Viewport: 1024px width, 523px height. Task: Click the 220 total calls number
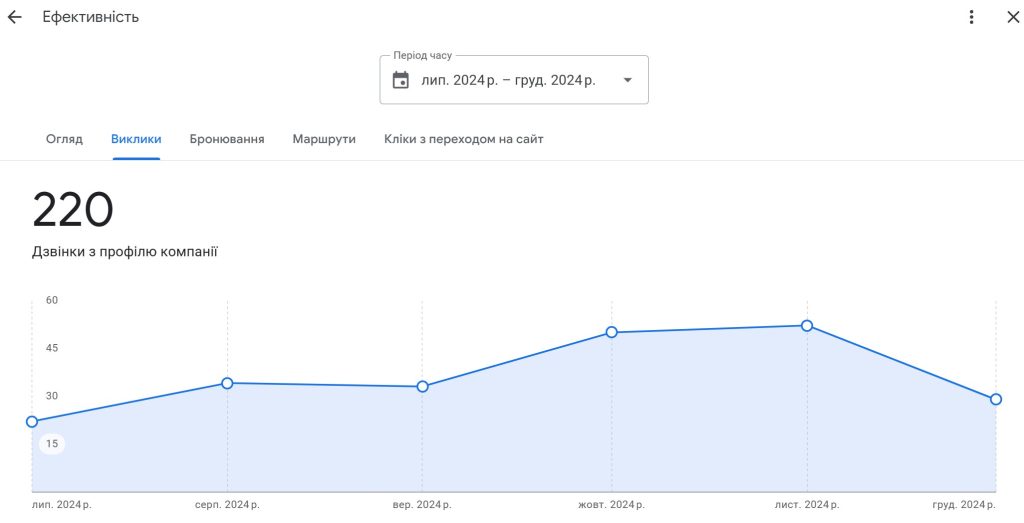click(x=73, y=211)
